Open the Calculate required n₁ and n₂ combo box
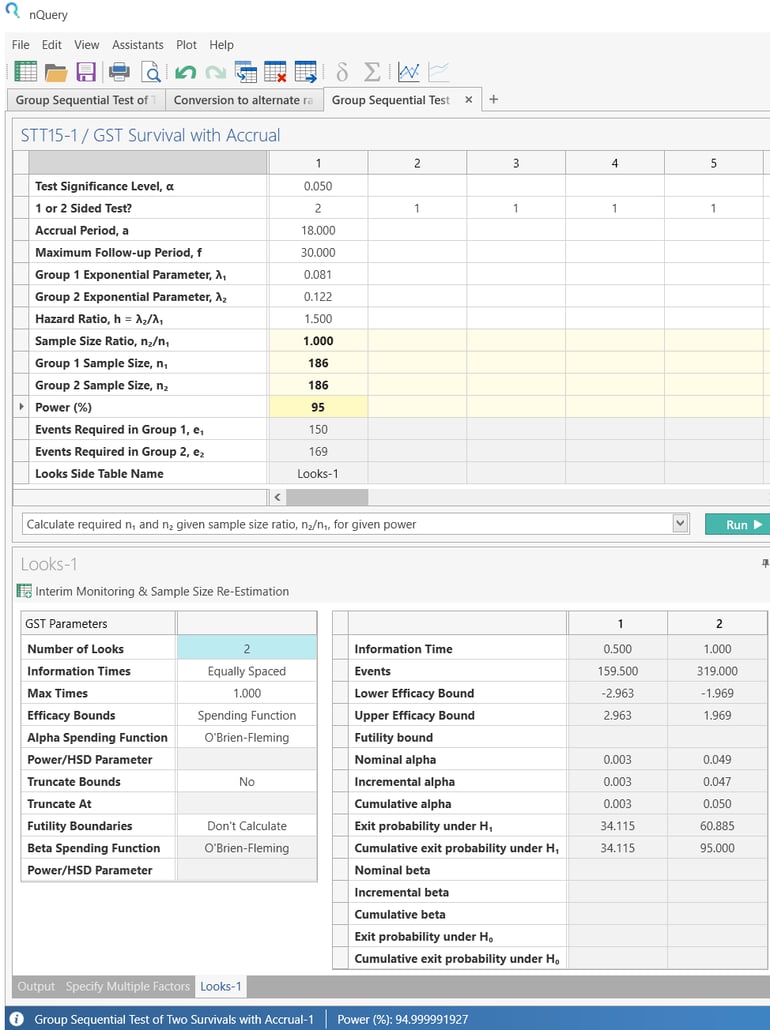The image size is (770, 1030). 355,524
